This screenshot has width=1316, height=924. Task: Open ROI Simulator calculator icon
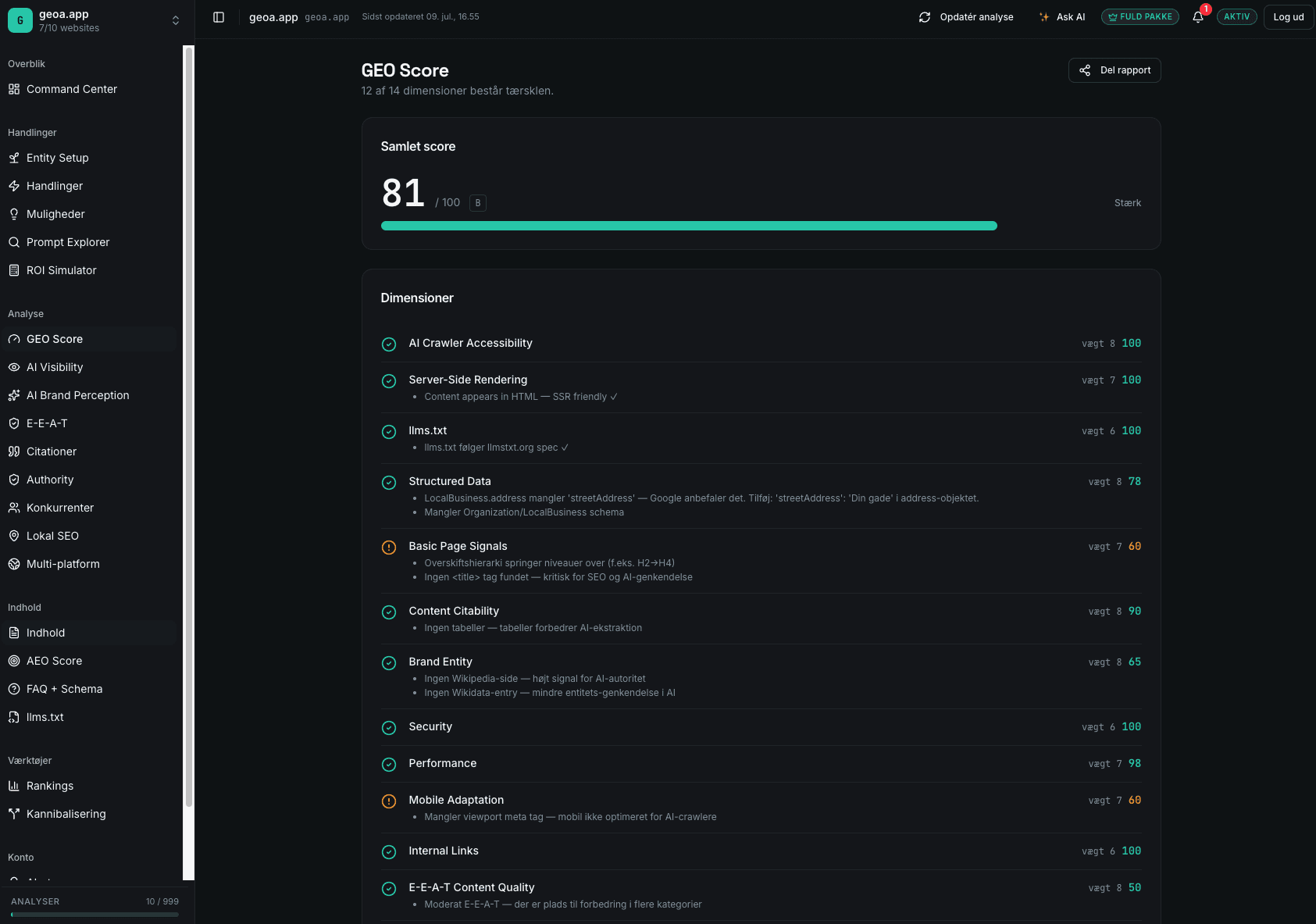pyautogui.click(x=14, y=270)
